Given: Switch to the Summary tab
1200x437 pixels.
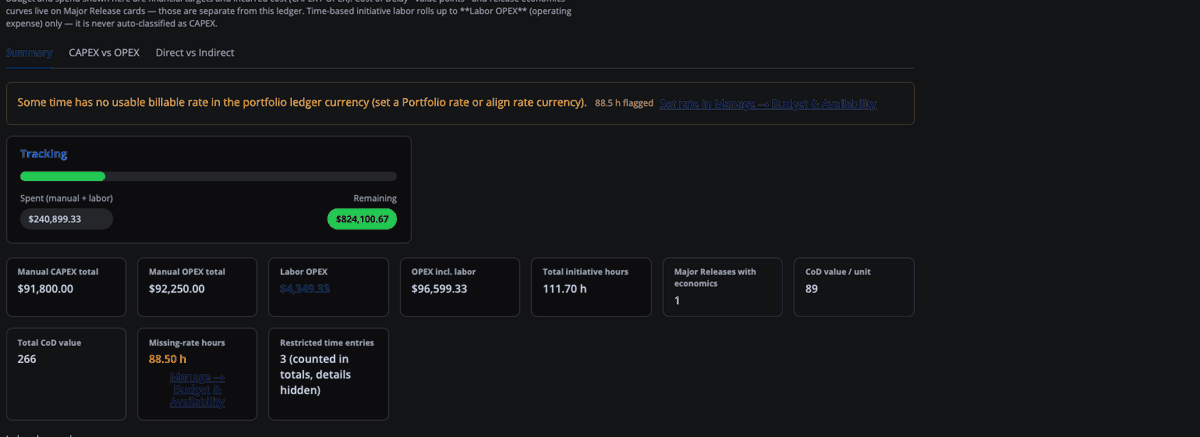Looking at the screenshot, I should pos(29,52).
